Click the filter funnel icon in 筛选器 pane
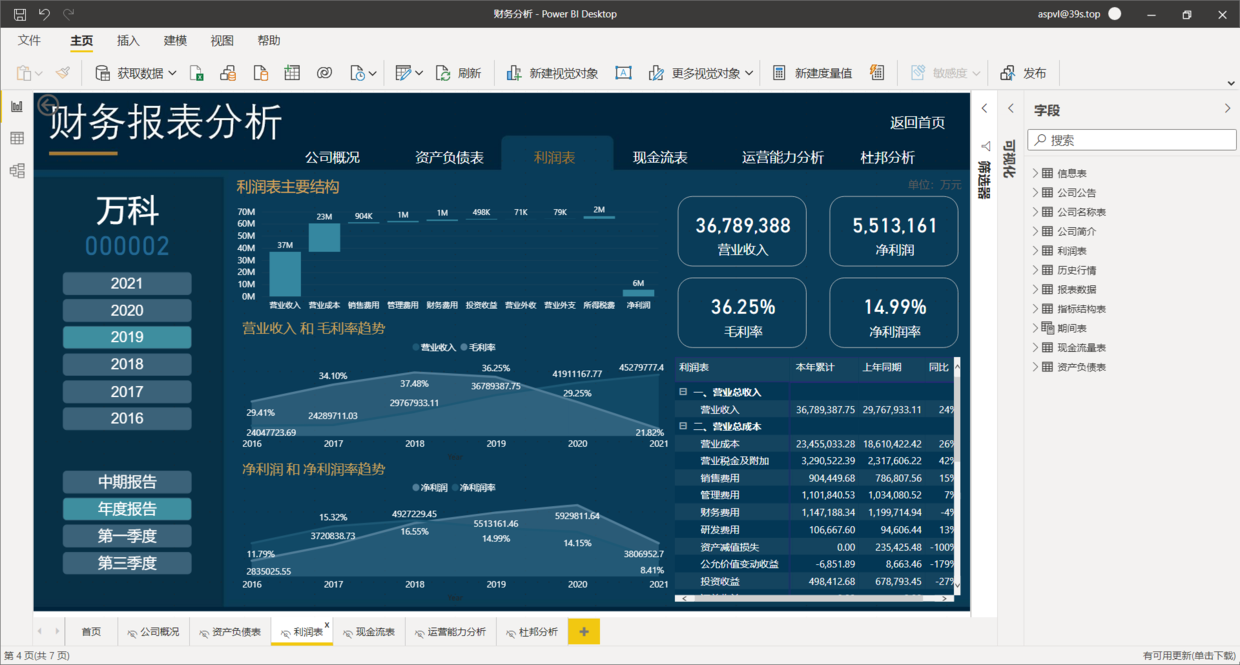This screenshot has height=665, width=1240. click(x=985, y=146)
